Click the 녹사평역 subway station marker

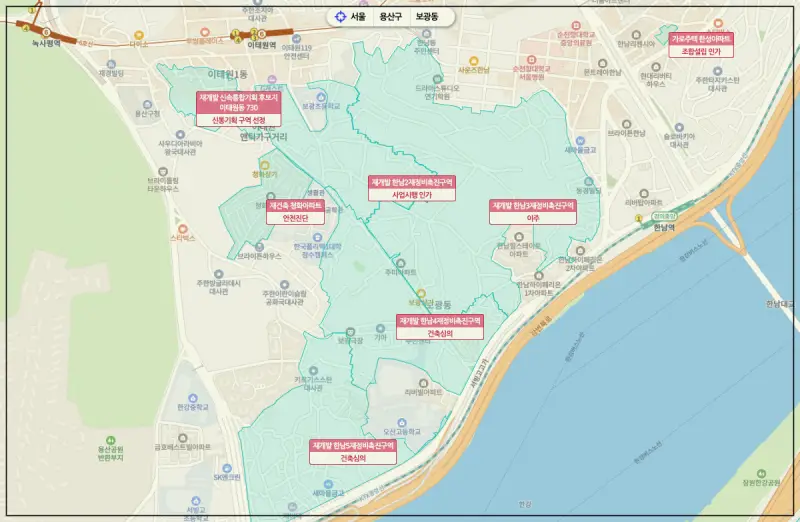[x=46, y=33]
